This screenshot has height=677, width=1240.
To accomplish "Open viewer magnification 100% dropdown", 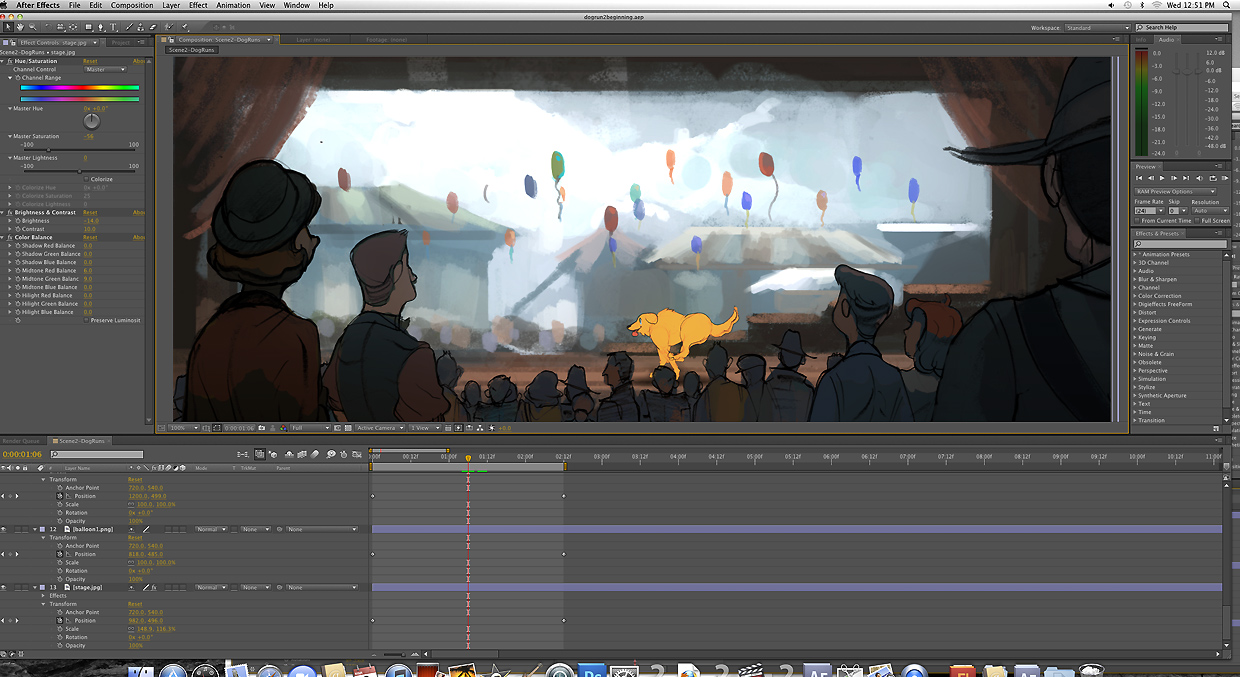I will point(184,427).
